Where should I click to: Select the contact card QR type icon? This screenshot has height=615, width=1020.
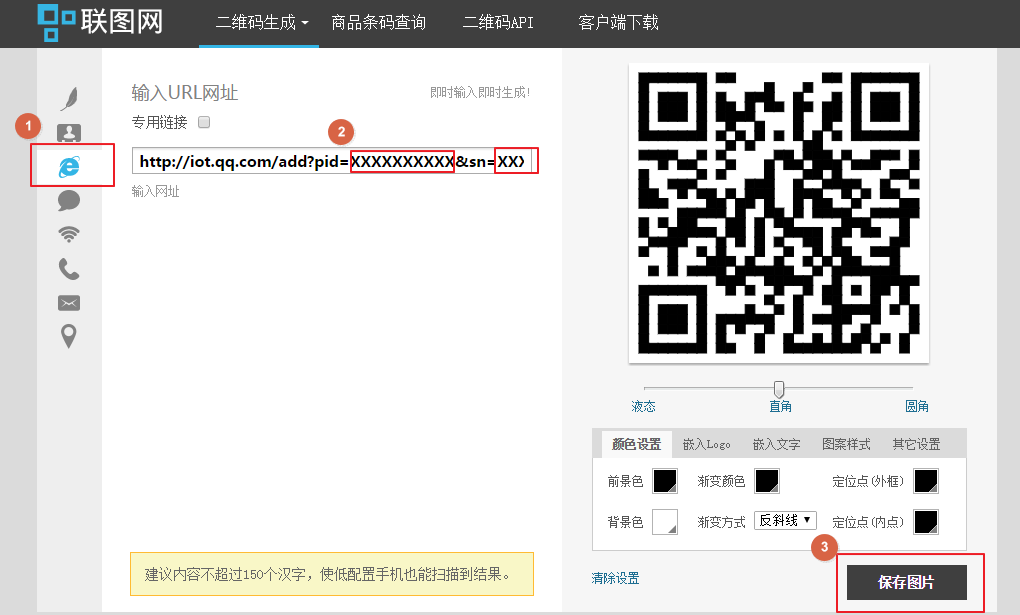pos(69,133)
